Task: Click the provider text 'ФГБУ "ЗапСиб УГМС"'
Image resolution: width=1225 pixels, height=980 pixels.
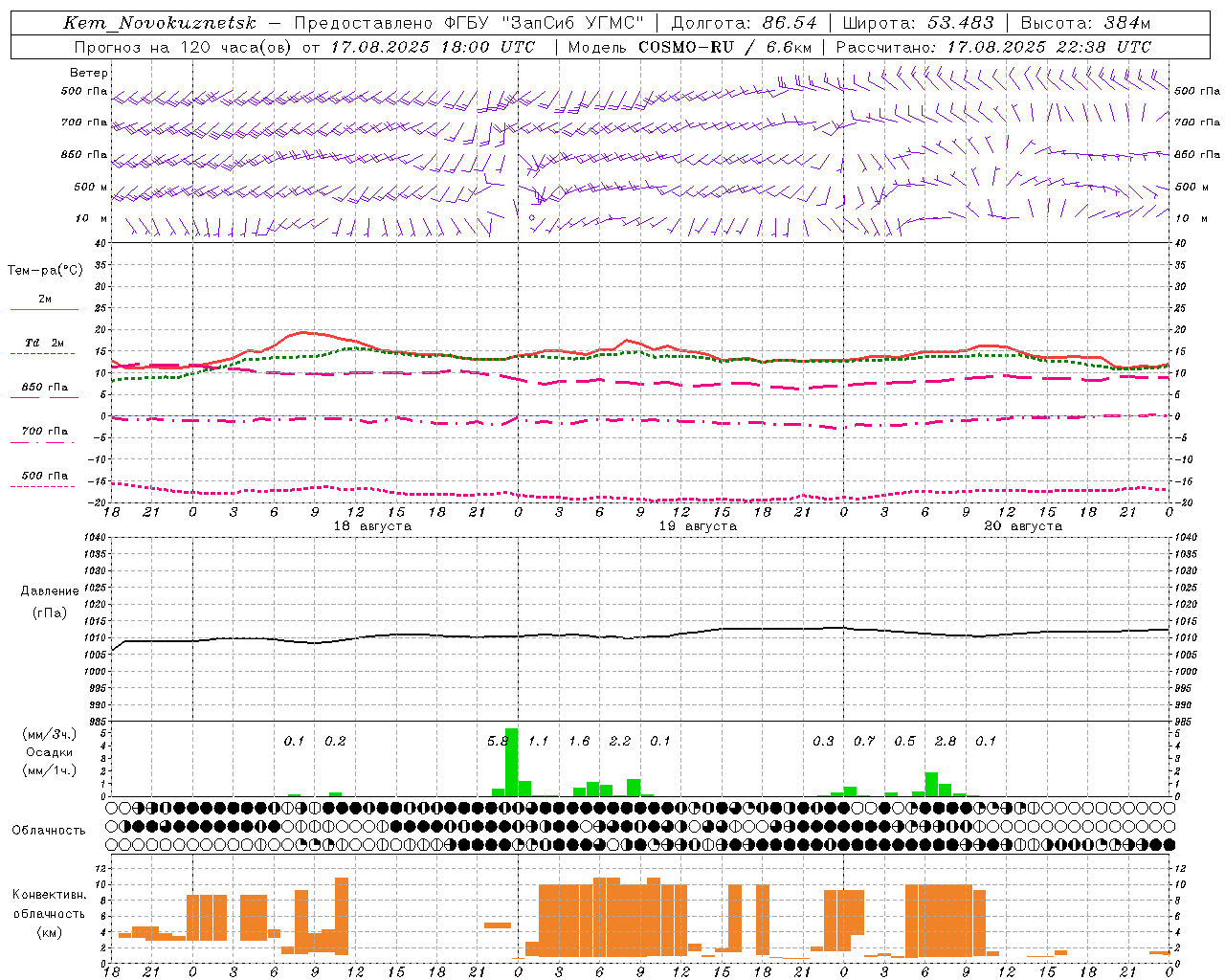Action: (545, 23)
